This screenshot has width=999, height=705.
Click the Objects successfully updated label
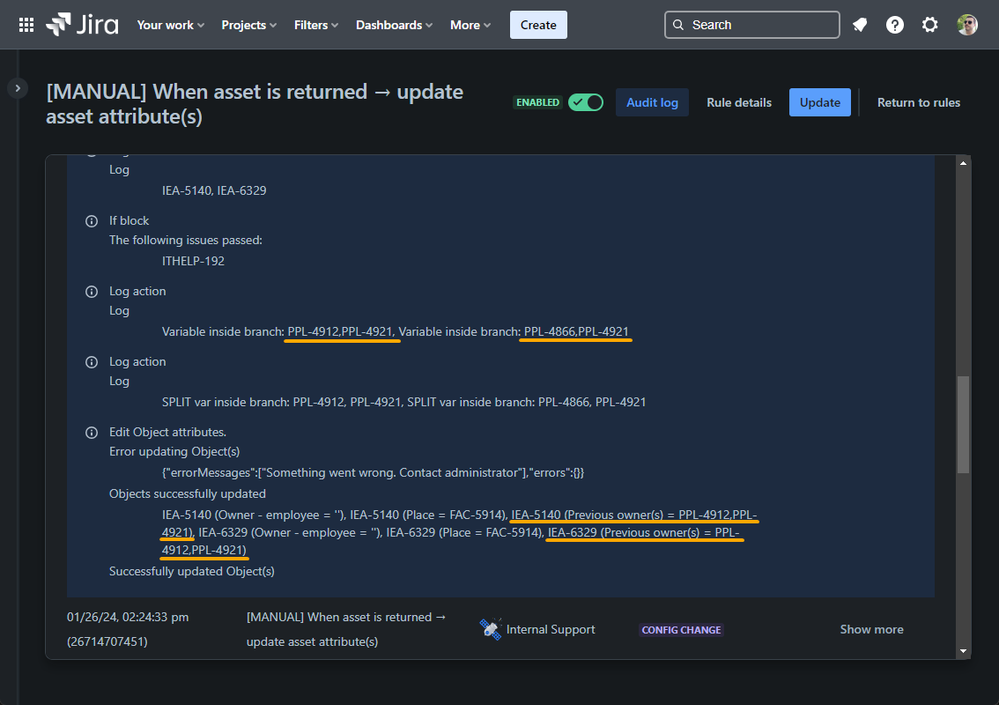187,494
